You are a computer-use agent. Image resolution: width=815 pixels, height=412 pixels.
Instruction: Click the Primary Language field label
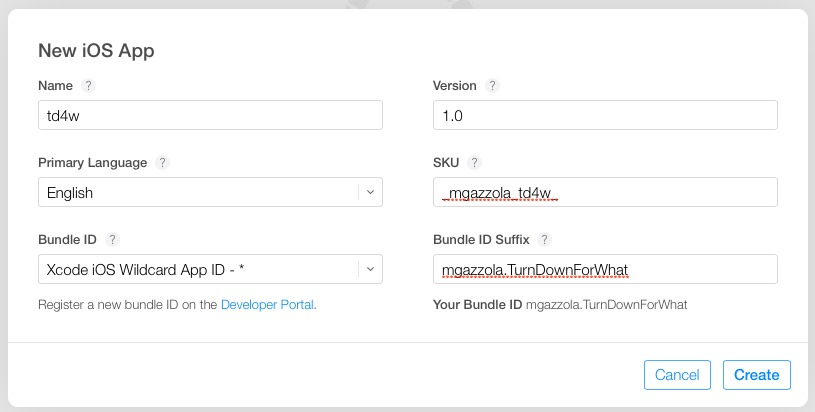pos(92,163)
